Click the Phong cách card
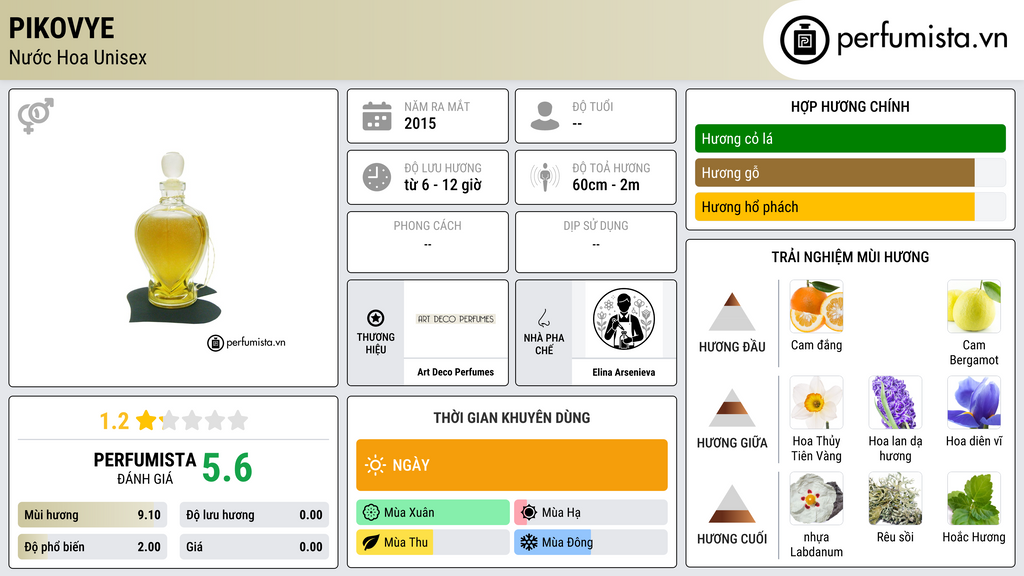Viewport: 1024px width, 576px height. (x=428, y=242)
